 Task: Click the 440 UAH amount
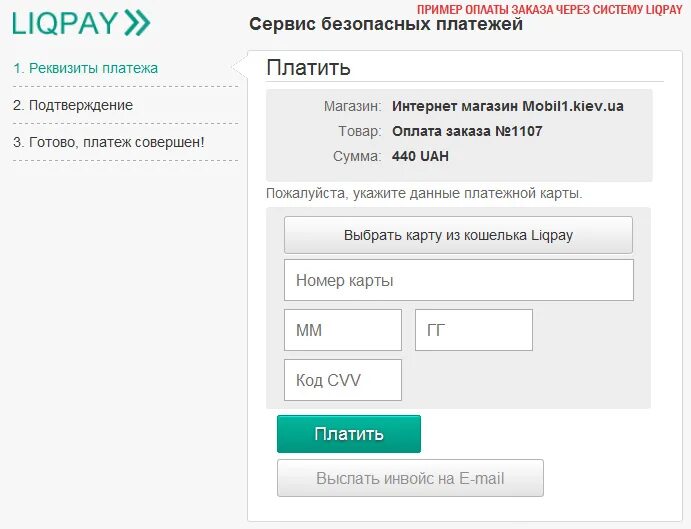(420, 156)
